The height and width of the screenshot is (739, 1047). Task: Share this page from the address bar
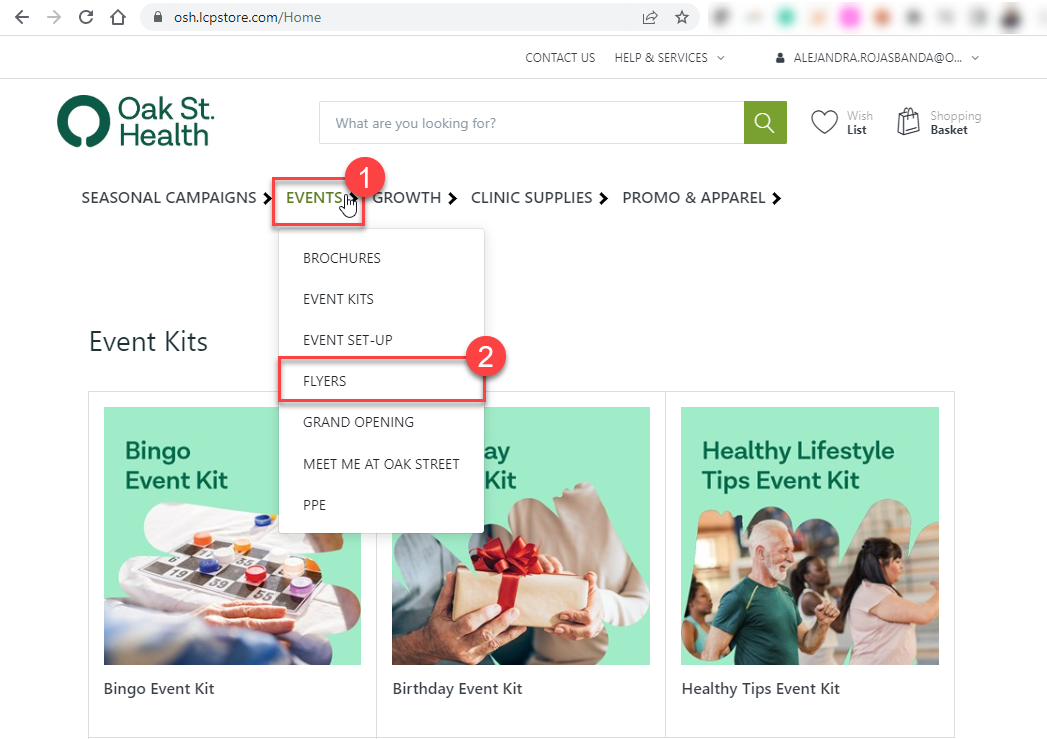tap(650, 17)
